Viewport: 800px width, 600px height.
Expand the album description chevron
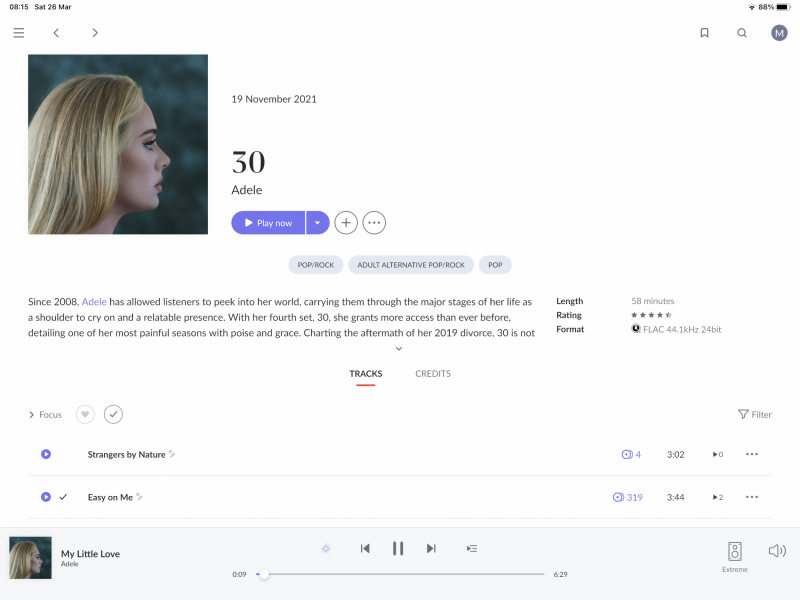click(399, 349)
